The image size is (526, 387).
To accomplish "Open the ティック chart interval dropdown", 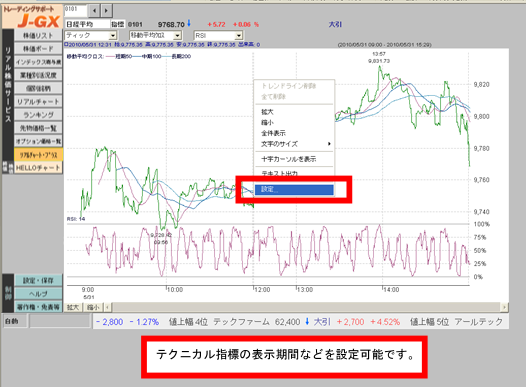I will (113, 35).
